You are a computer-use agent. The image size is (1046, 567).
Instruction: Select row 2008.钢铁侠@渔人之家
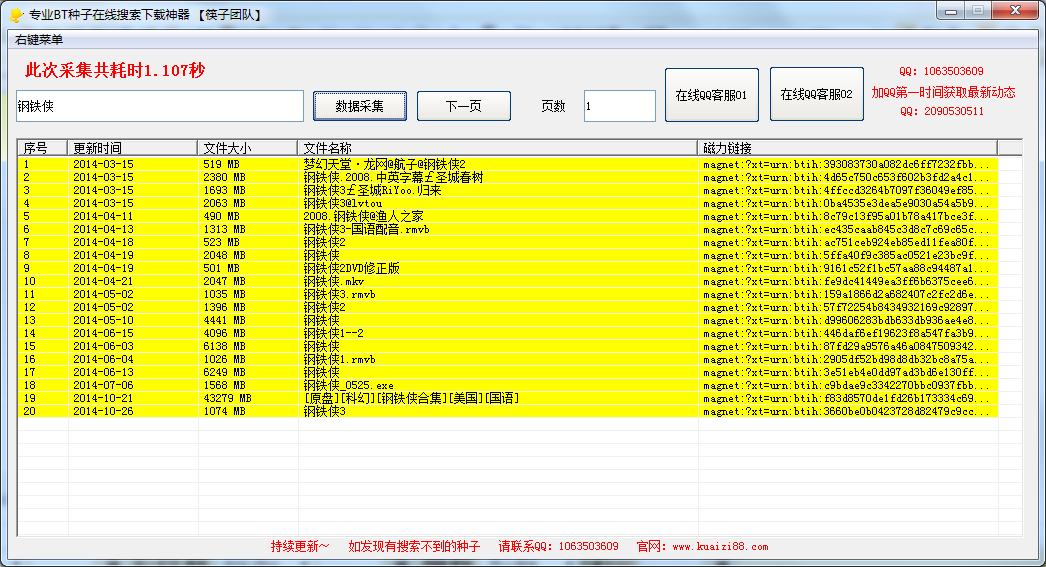coord(508,216)
